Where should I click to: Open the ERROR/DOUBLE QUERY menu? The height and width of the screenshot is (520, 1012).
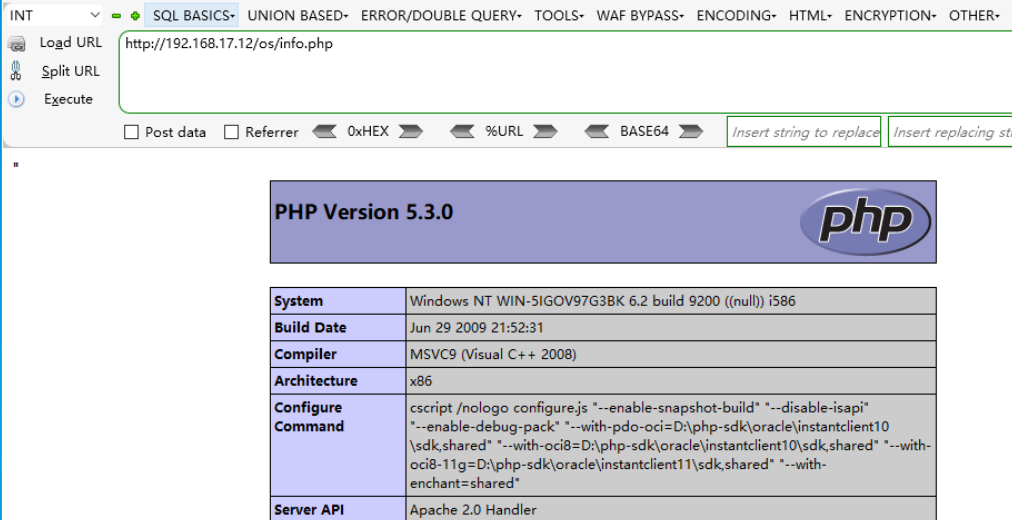click(x=441, y=15)
